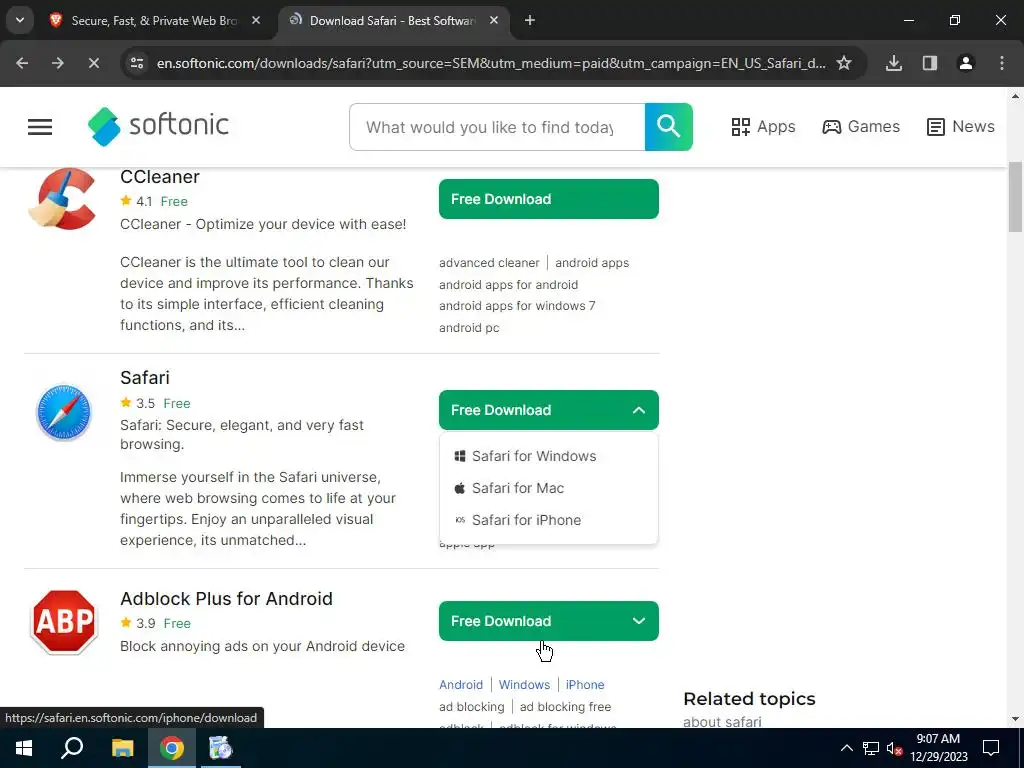Click the network icon in system tray
The height and width of the screenshot is (768, 1024).
click(x=871, y=748)
